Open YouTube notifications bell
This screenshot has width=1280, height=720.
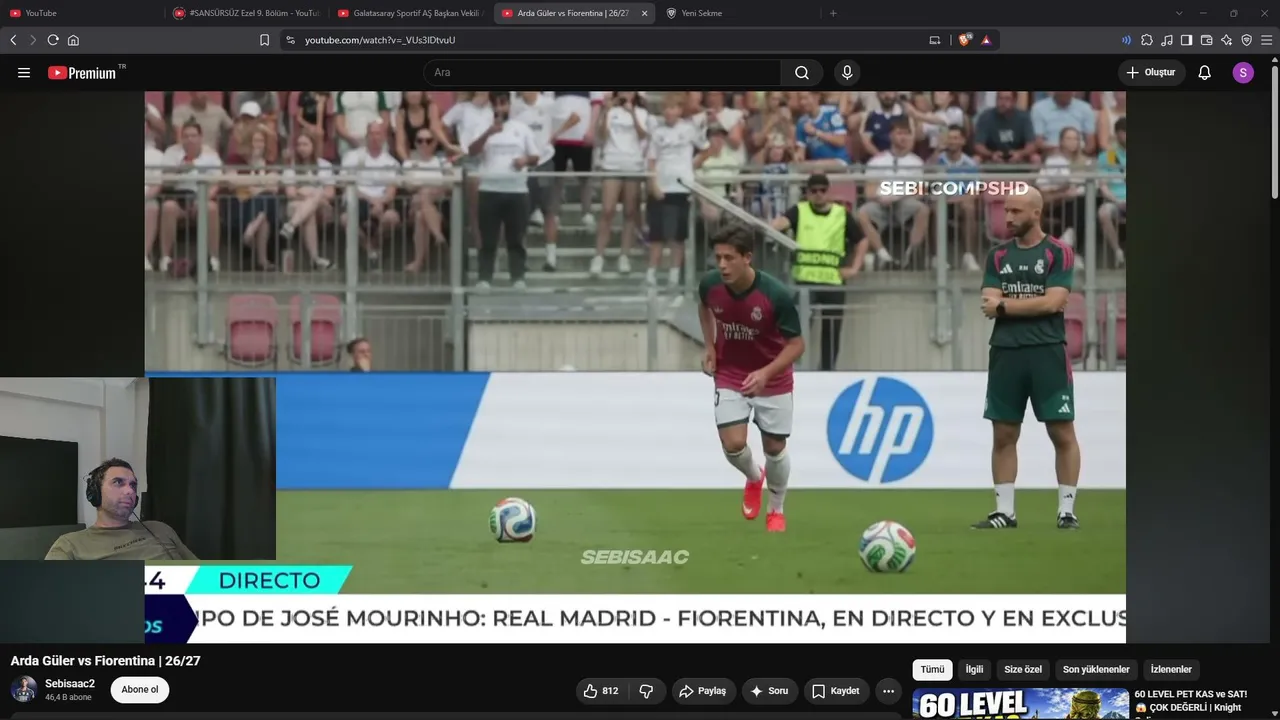(1205, 73)
